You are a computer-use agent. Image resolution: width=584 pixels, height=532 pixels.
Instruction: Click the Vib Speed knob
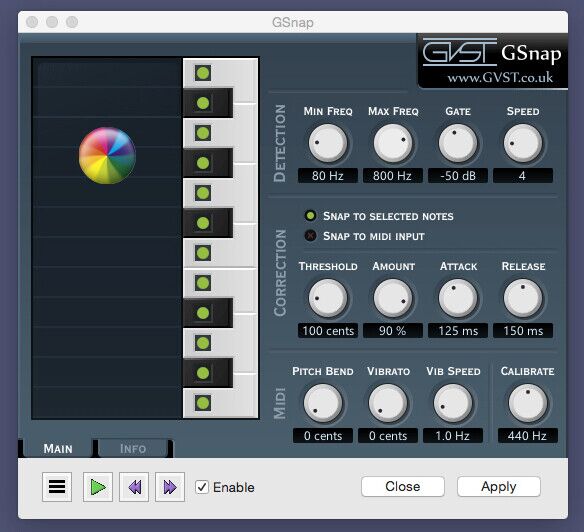tap(453, 403)
